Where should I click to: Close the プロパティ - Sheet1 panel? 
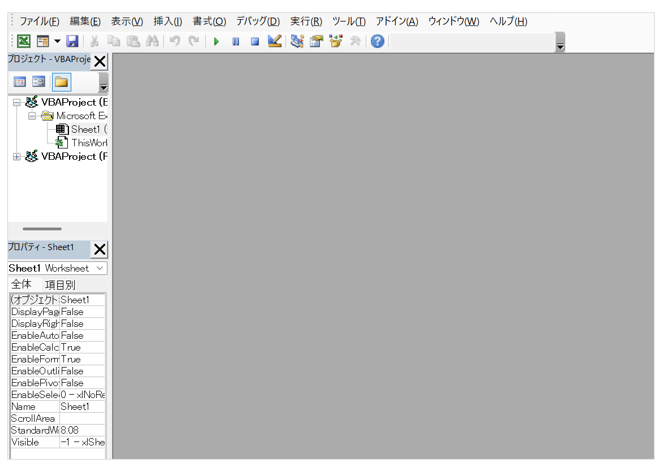99,249
